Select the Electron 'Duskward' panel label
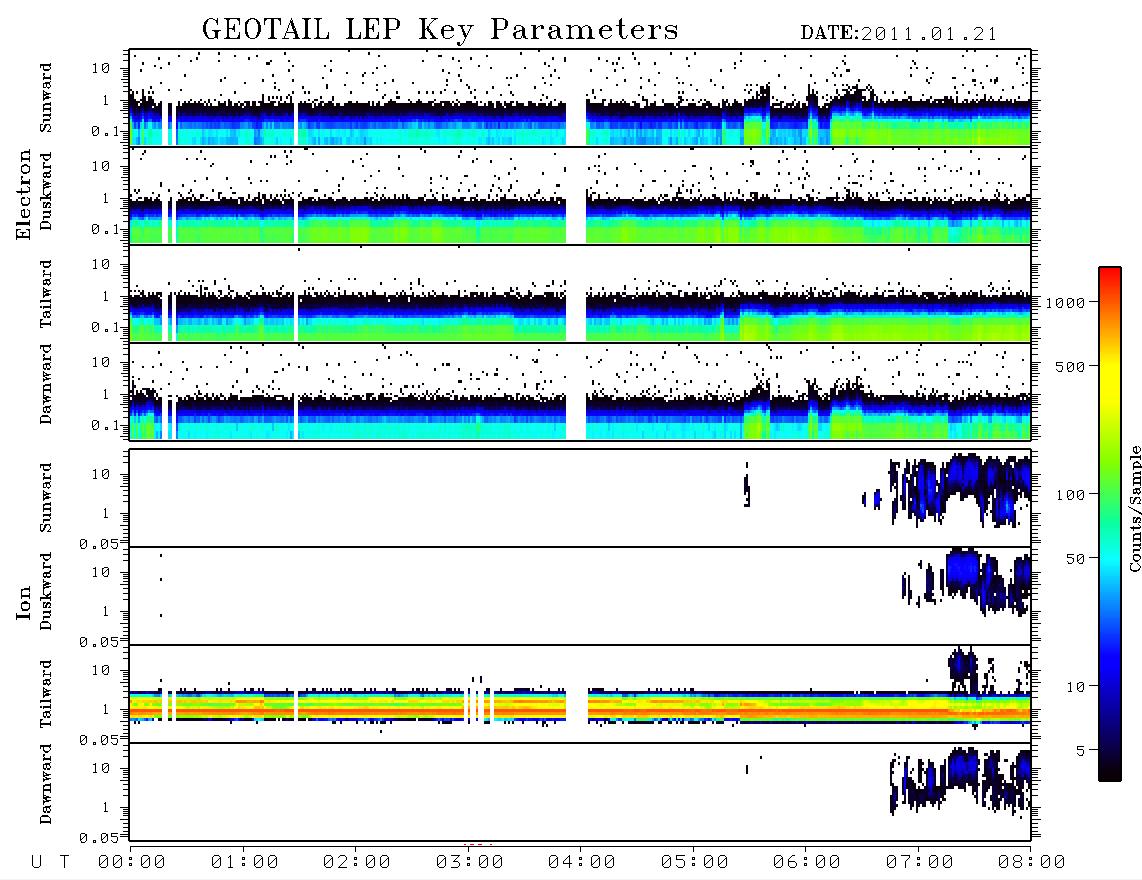The width and height of the screenshot is (1142, 880). tap(46, 191)
